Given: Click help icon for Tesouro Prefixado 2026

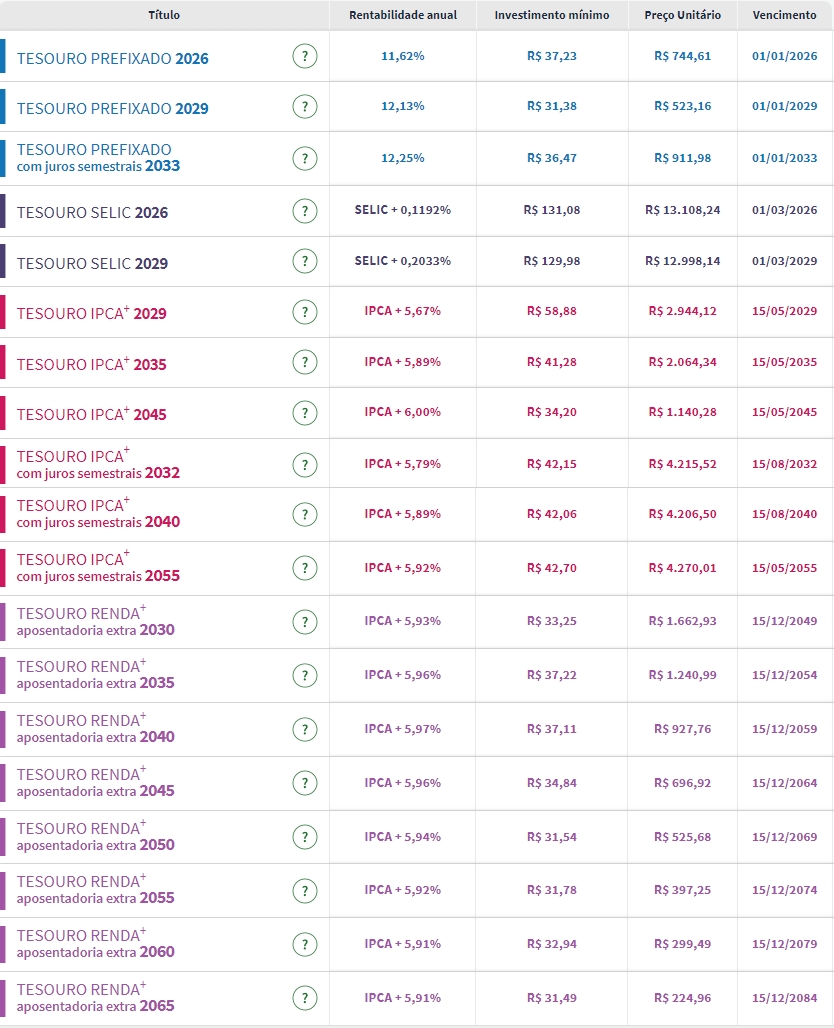Looking at the screenshot, I should (305, 57).
